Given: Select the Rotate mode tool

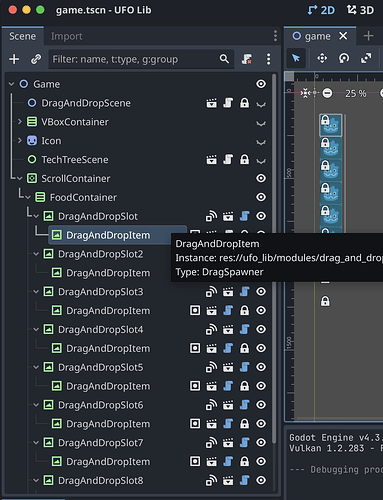Looking at the screenshot, I should point(344,58).
